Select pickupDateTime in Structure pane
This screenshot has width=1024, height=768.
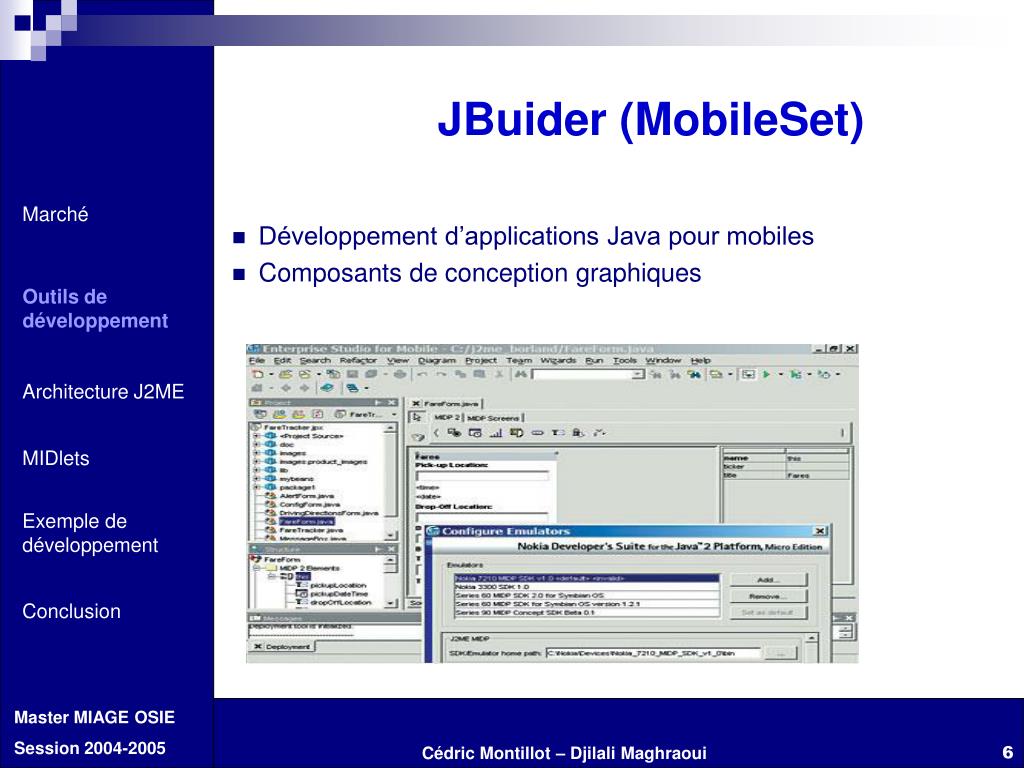[x=339, y=594]
